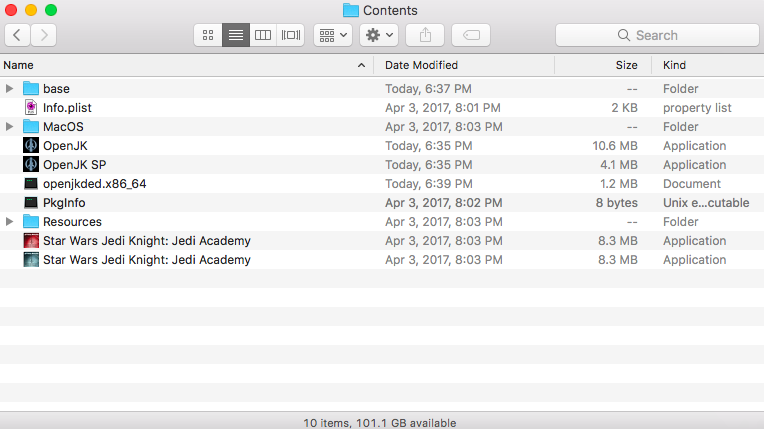Click the Search field

click(657, 35)
